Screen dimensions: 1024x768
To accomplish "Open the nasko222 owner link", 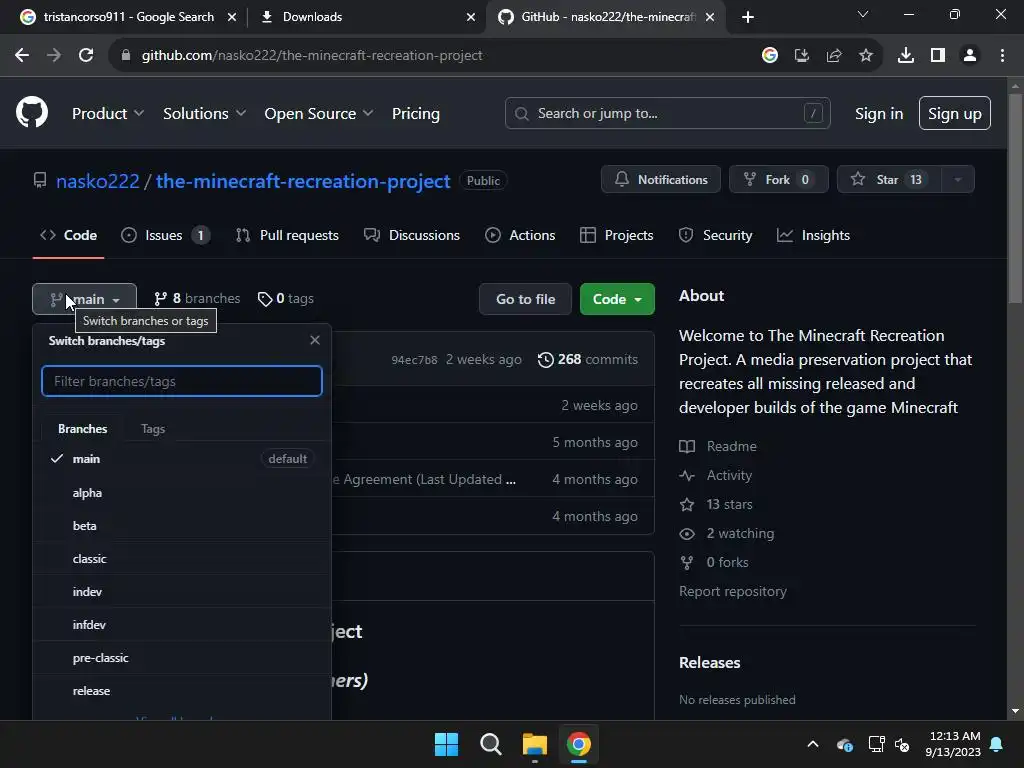I will [x=98, y=181].
